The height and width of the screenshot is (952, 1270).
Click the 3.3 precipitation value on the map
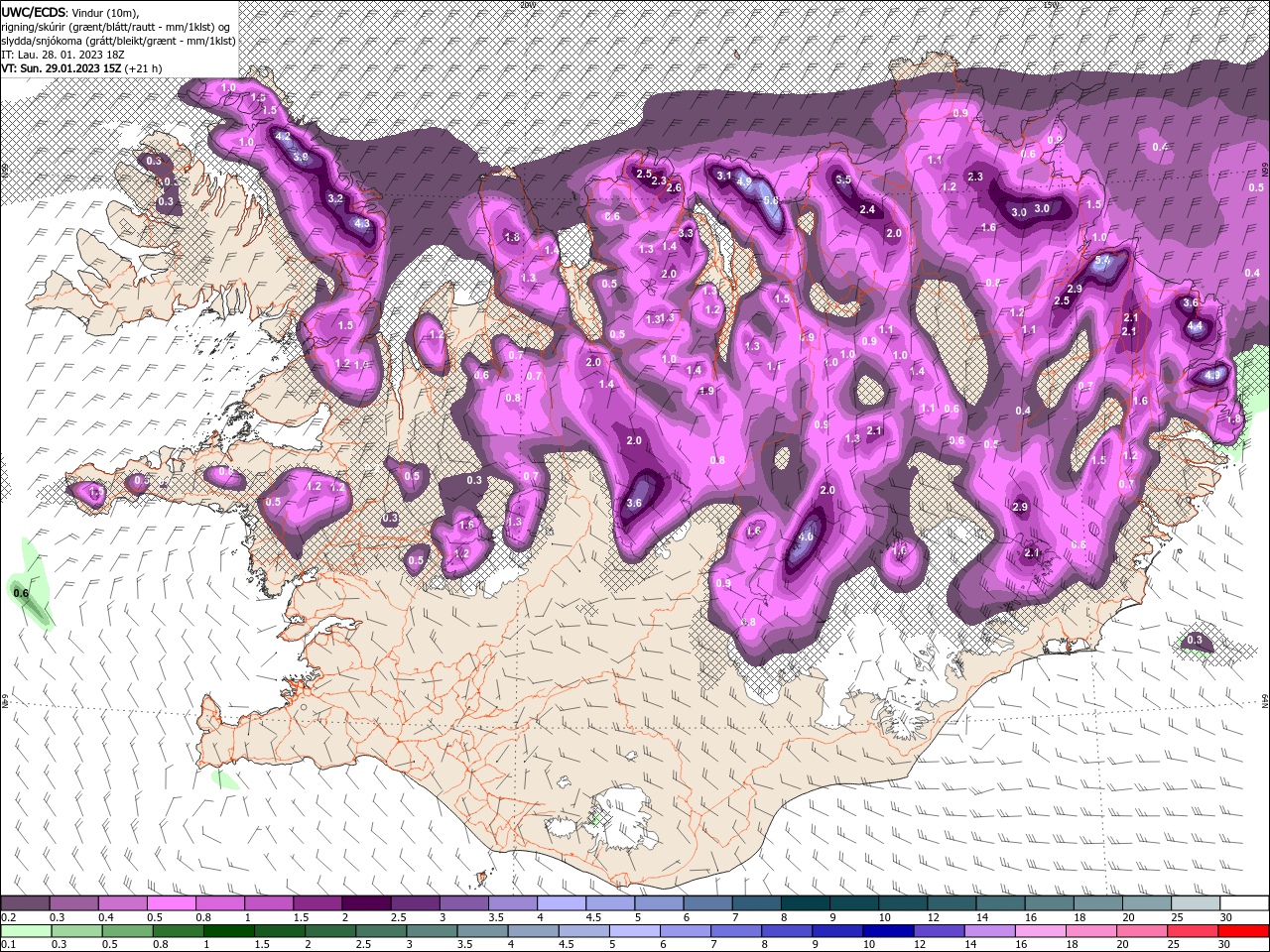(x=686, y=233)
